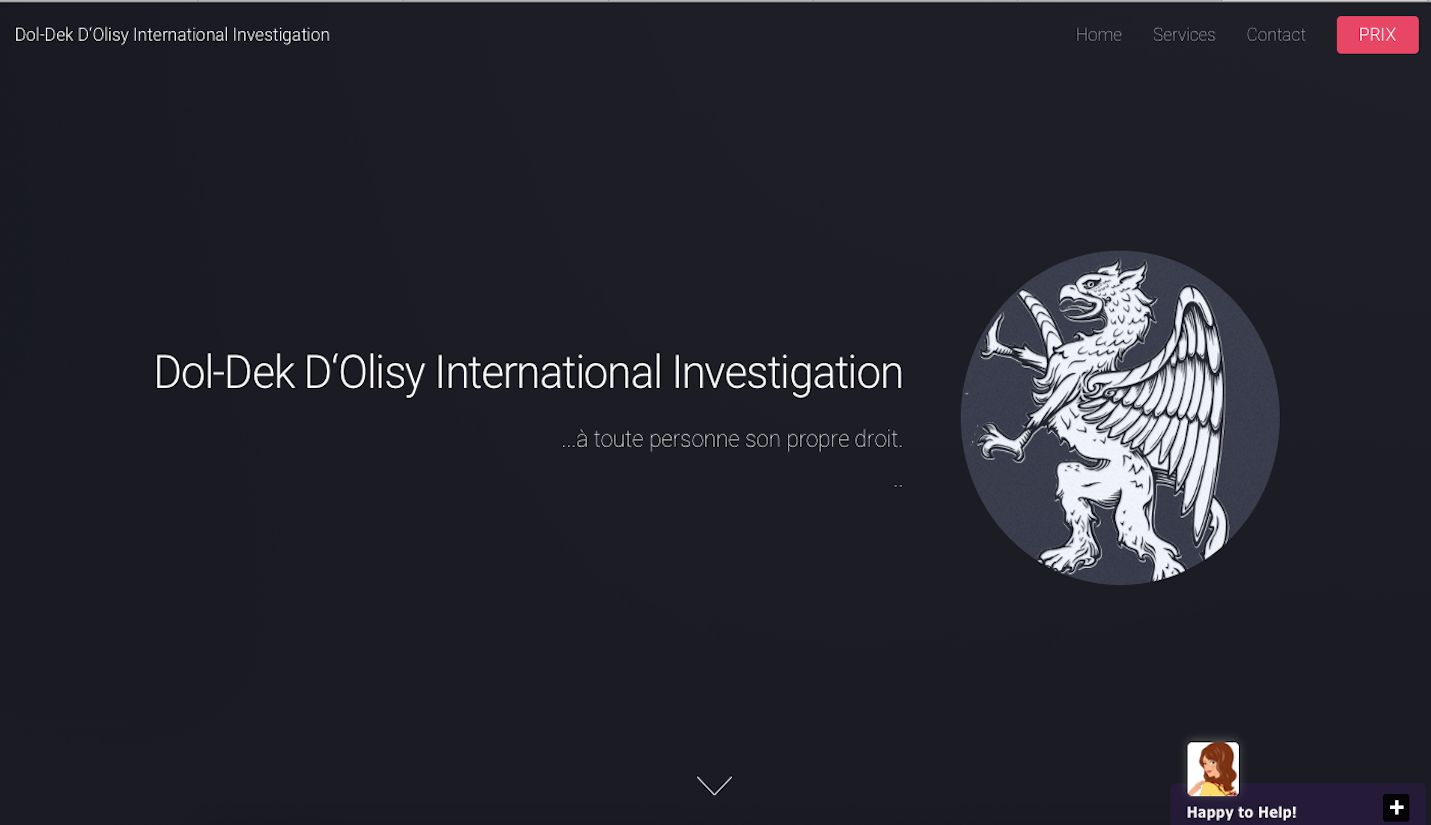Viewport: 1431px width, 825px height.
Task: Open the Home menu item
Action: 1098,35
